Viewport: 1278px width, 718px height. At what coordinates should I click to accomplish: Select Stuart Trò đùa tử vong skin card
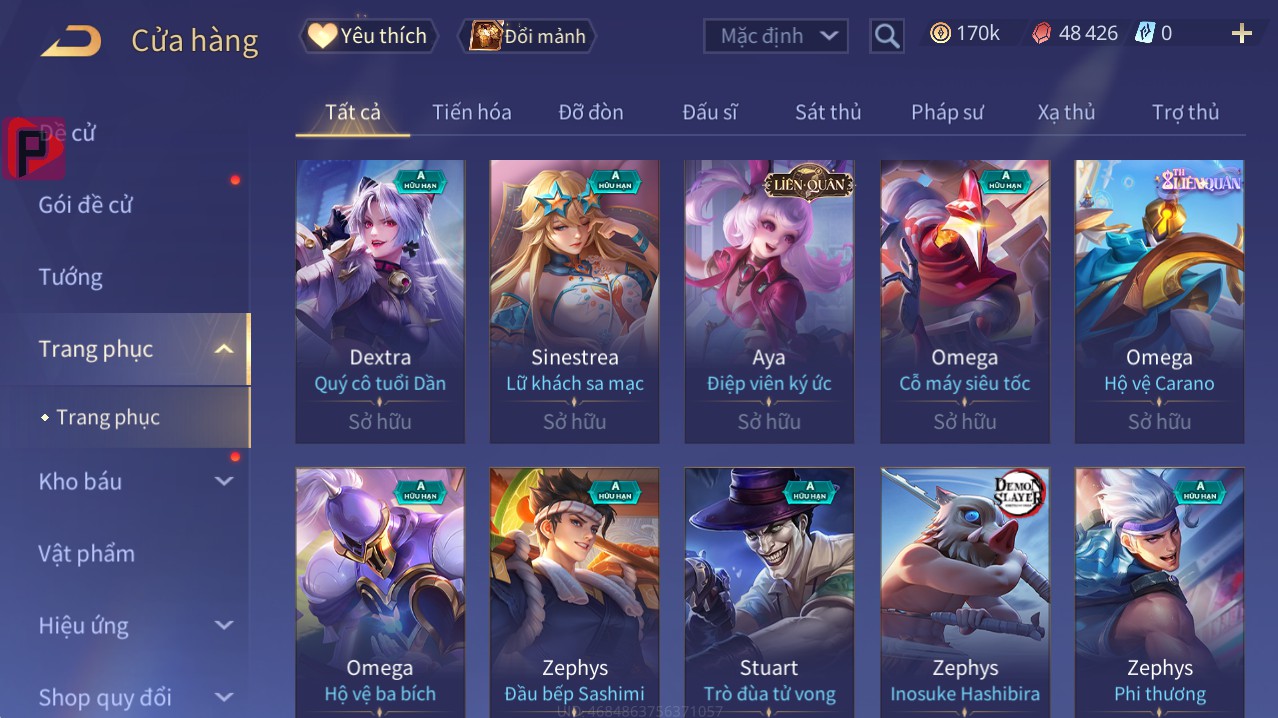[769, 590]
